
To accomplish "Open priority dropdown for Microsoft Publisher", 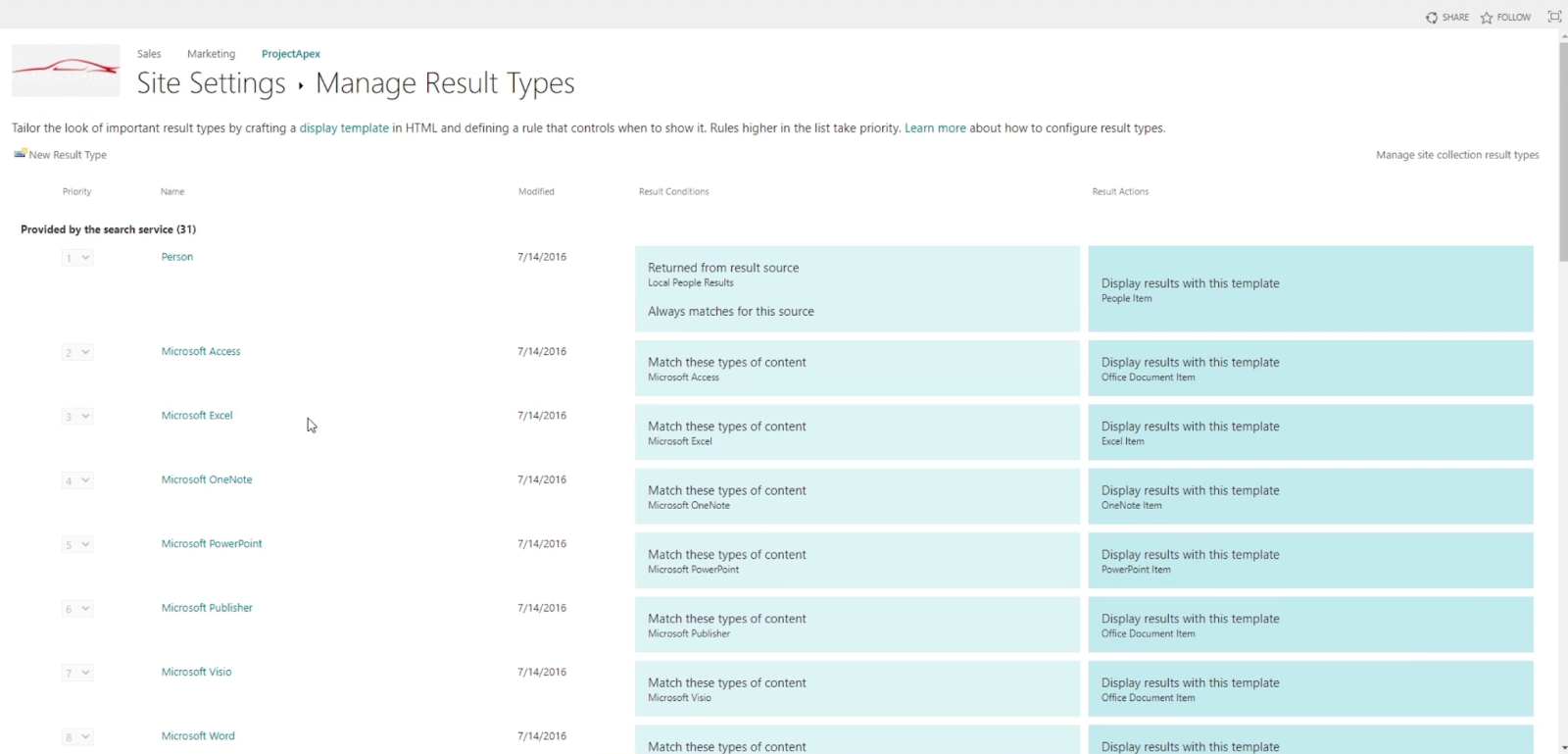I will (x=77, y=609).
